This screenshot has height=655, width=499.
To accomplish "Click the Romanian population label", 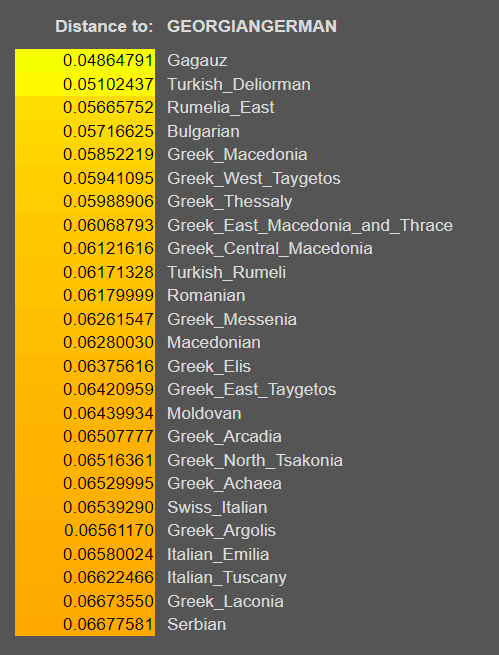I will point(206,296).
